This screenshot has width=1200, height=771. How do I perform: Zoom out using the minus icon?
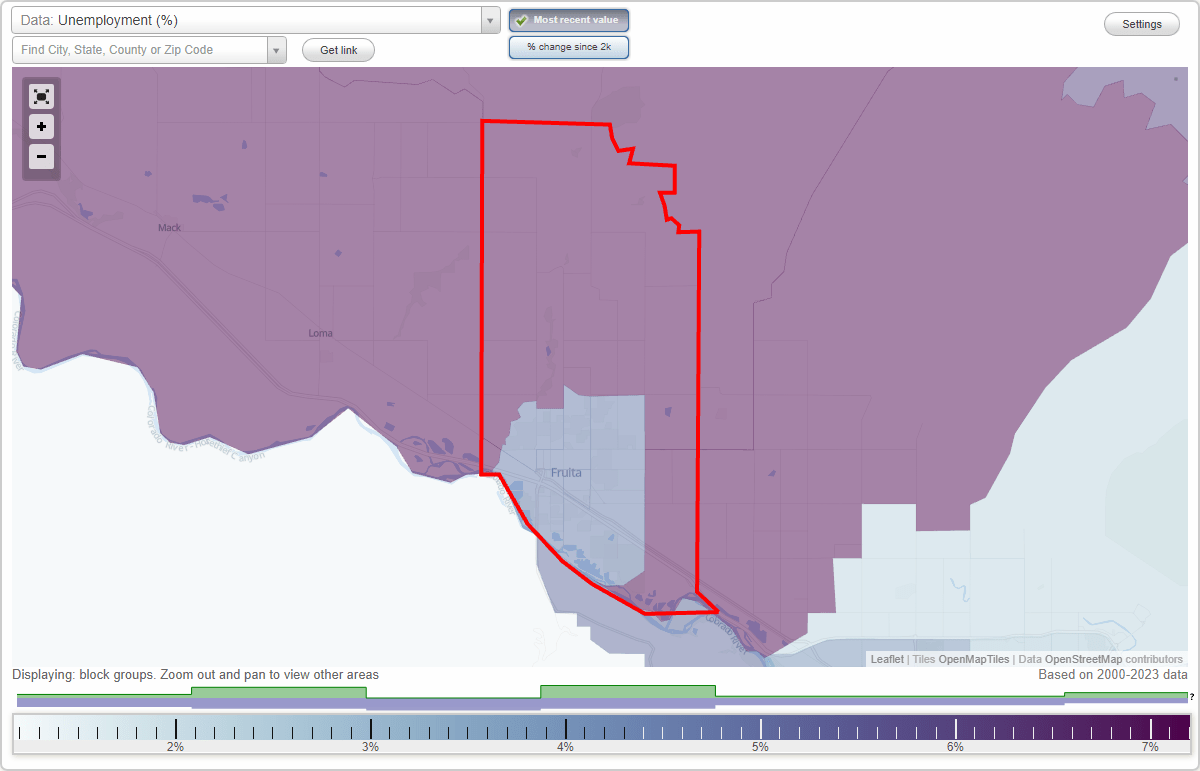(41, 157)
